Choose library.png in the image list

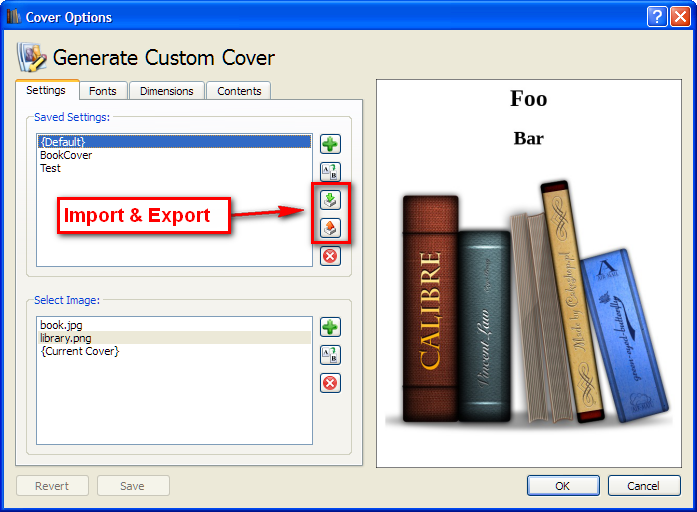point(174,338)
